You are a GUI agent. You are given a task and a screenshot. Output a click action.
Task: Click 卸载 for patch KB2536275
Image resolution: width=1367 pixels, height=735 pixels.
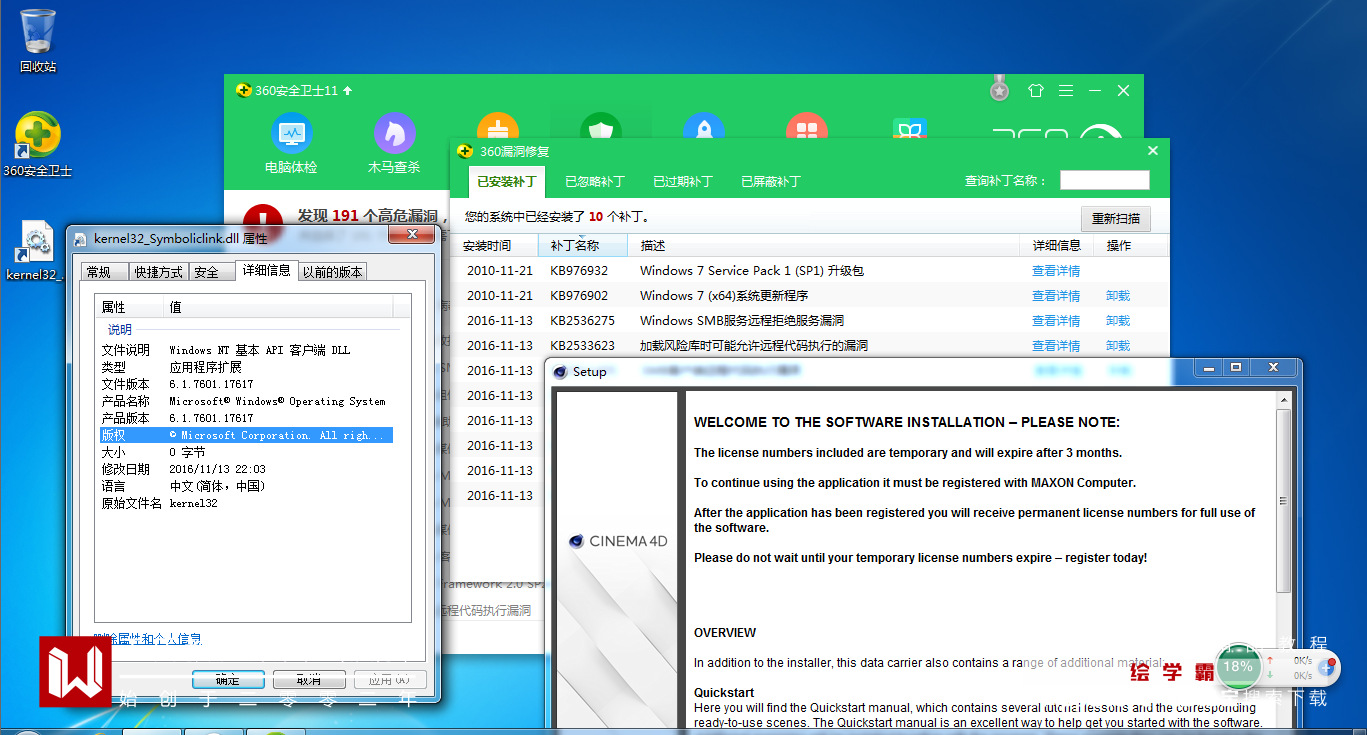1118,321
